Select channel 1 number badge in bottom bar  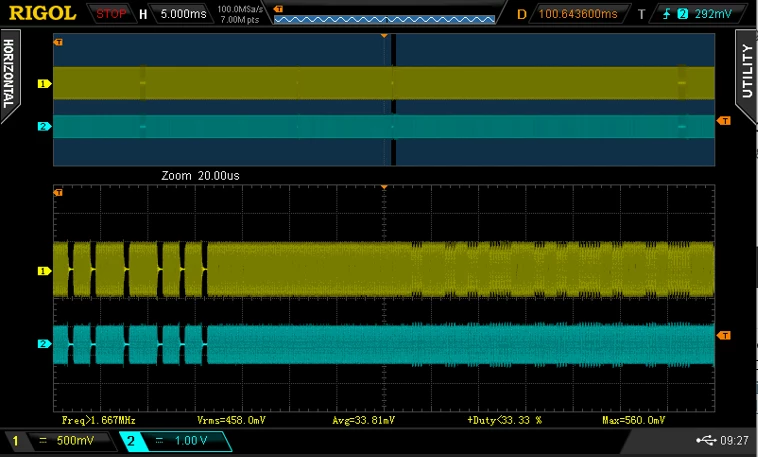pos(15,441)
